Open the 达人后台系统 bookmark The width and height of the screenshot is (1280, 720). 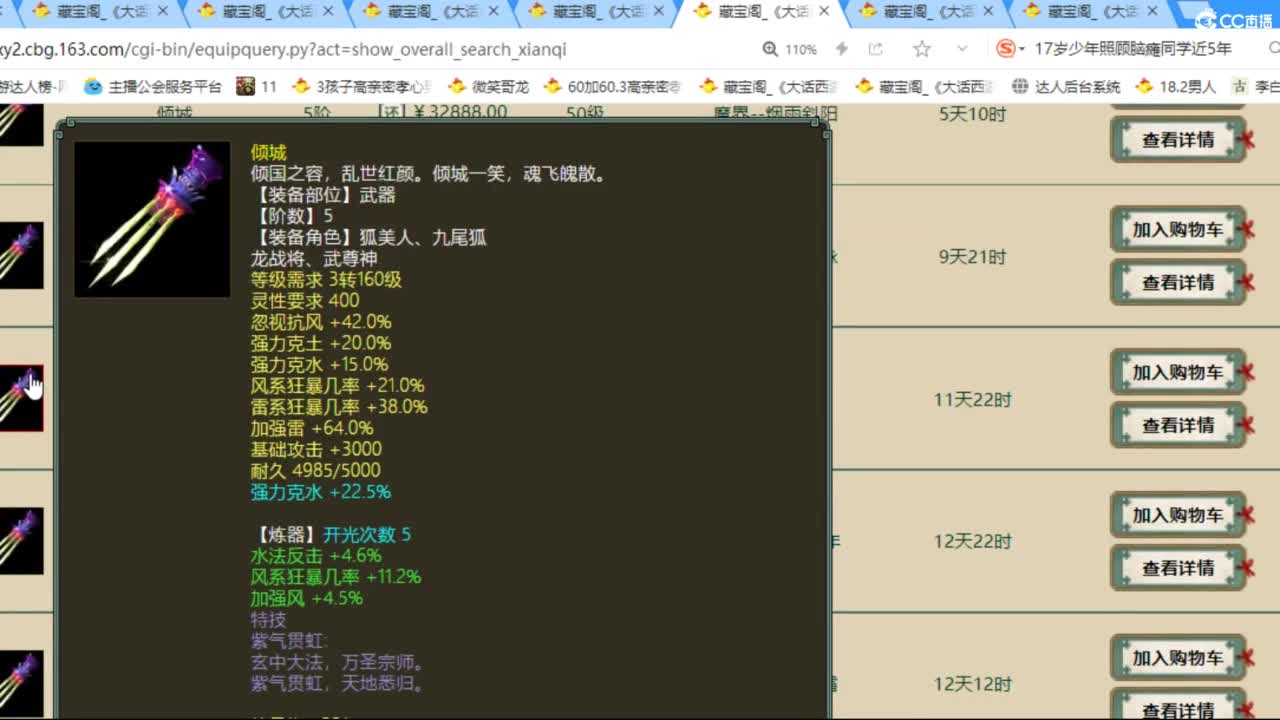(1066, 87)
